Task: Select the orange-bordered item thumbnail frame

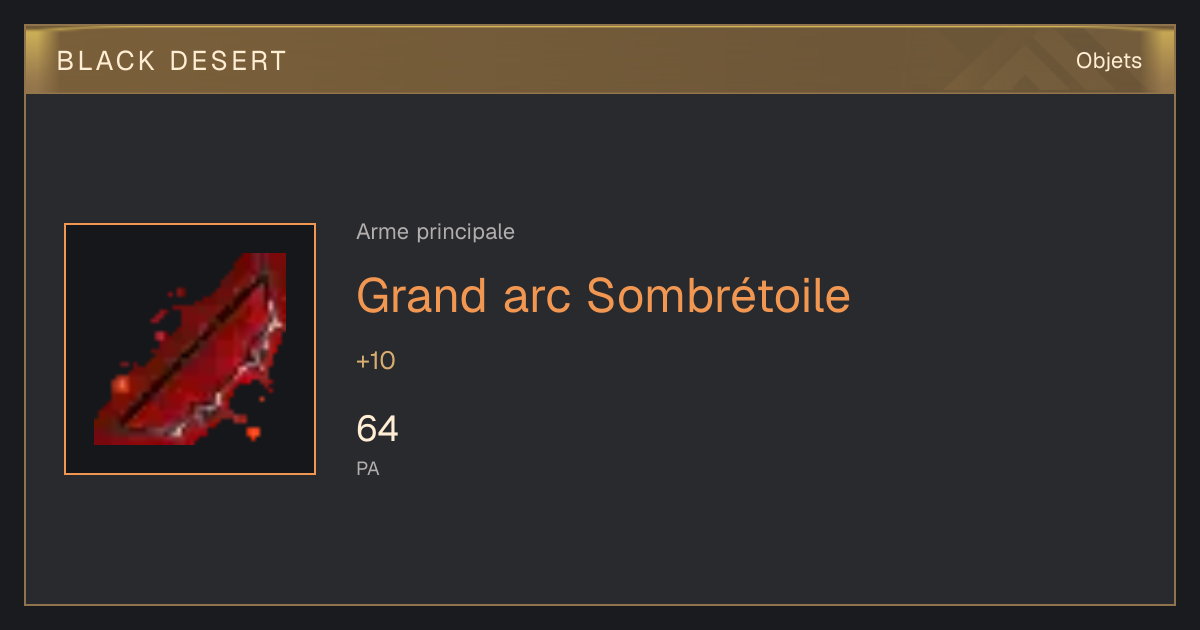Action: [190, 349]
